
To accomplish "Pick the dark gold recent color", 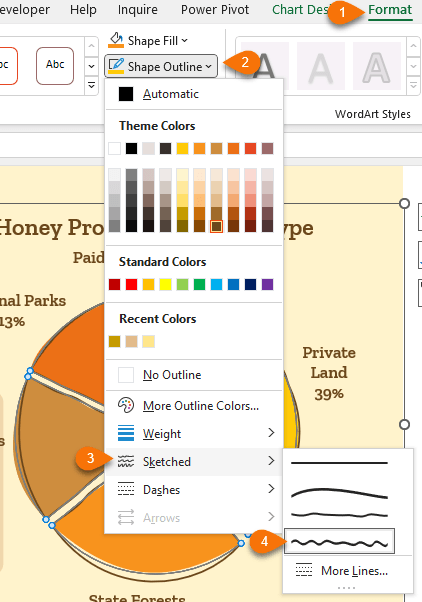I will pyautogui.click(x=114, y=341).
